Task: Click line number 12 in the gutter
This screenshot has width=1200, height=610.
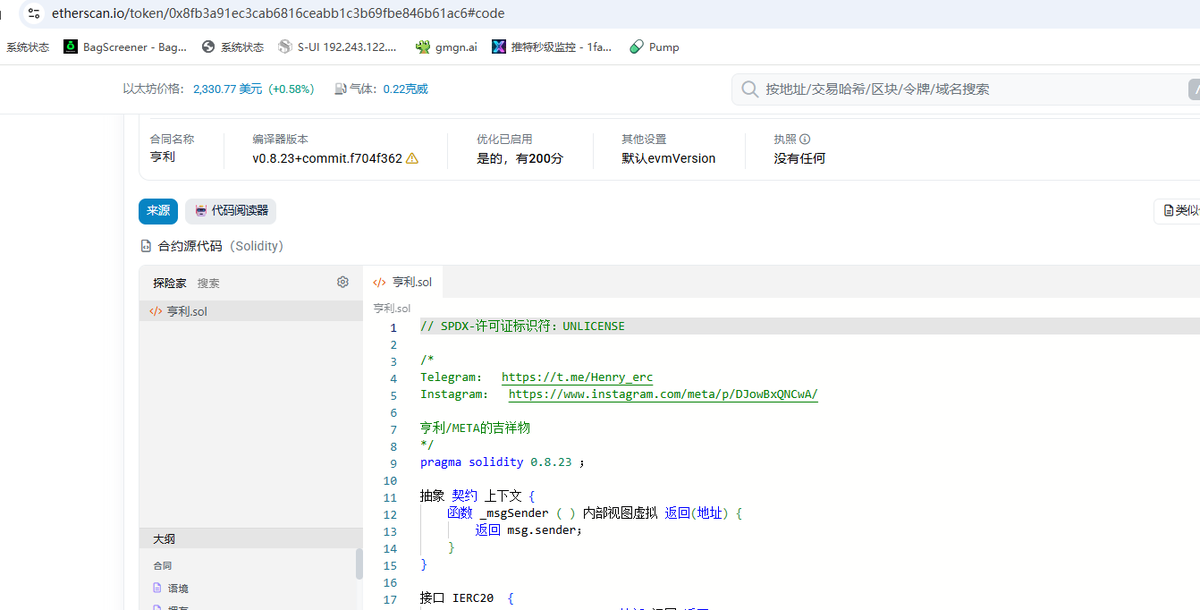Action: [389, 514]
